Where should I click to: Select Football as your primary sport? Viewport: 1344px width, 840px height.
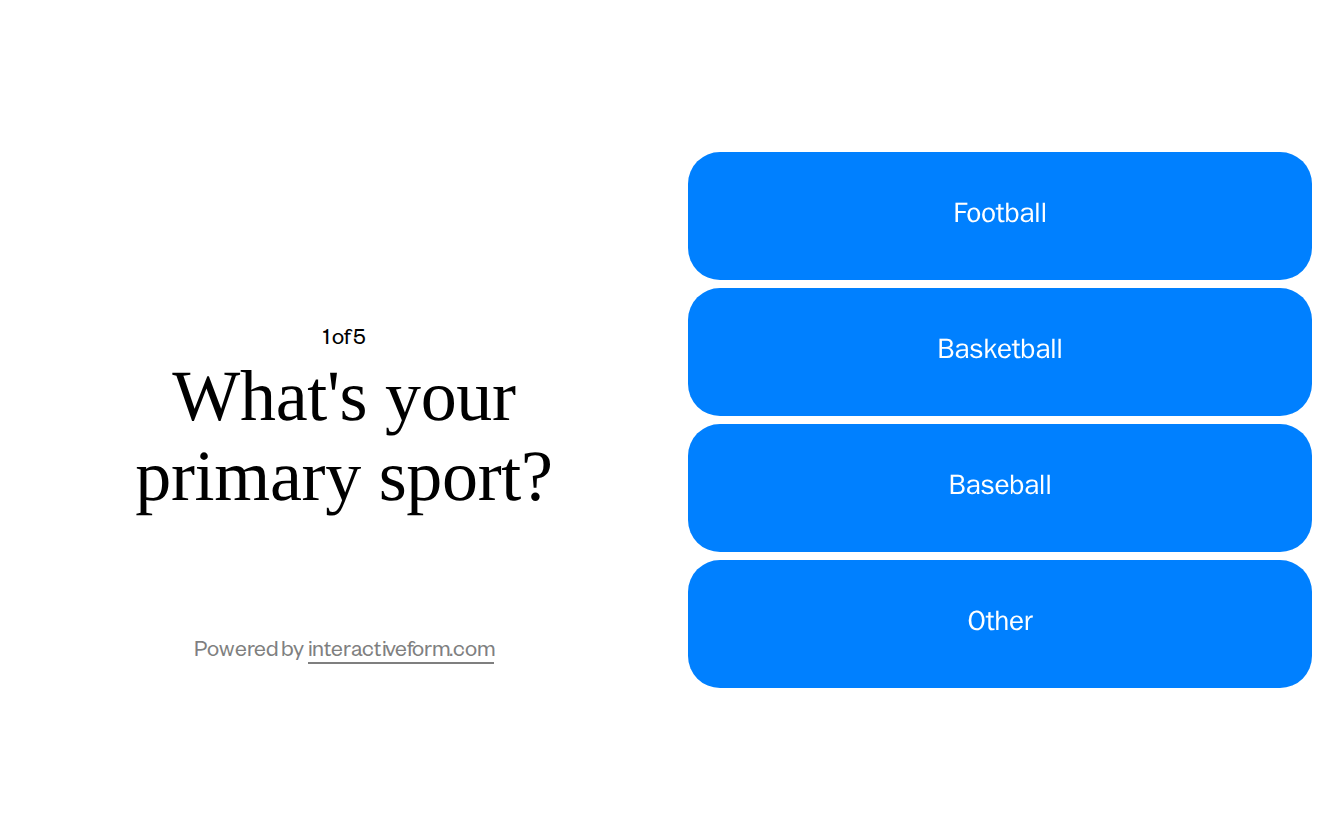[1000, 214]
